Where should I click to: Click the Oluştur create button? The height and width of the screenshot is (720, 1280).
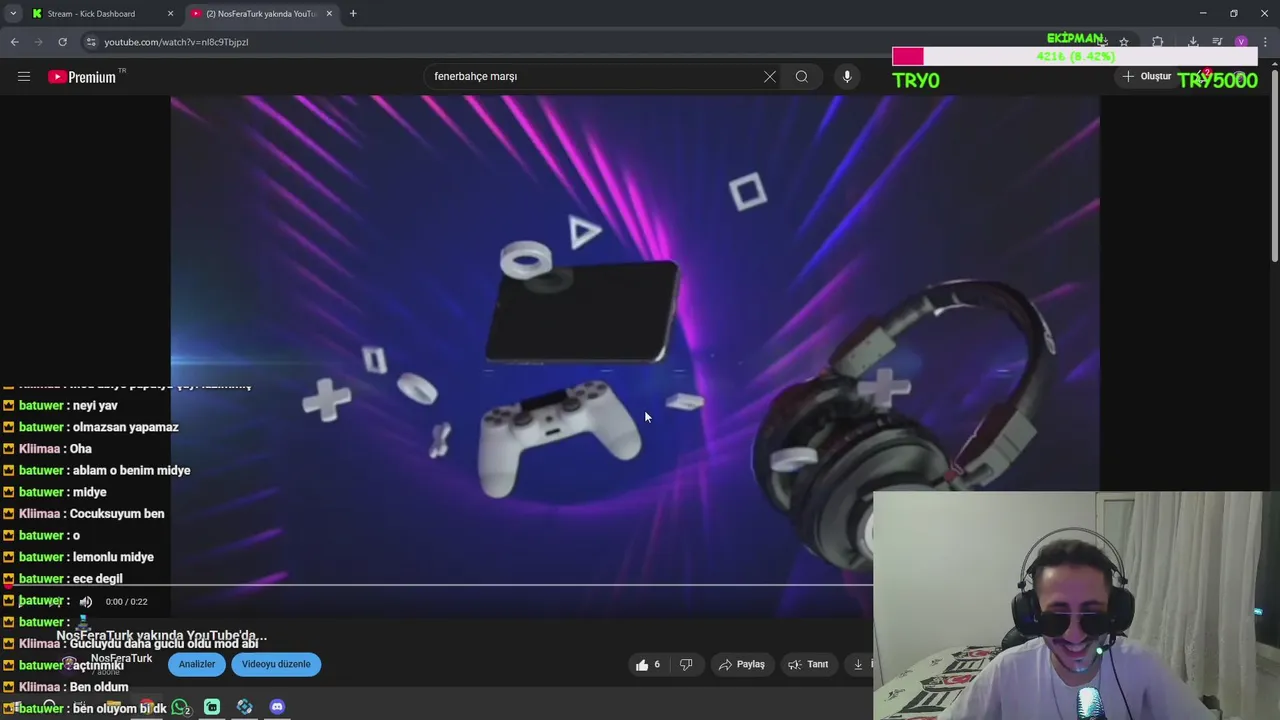pos(1147,76)
